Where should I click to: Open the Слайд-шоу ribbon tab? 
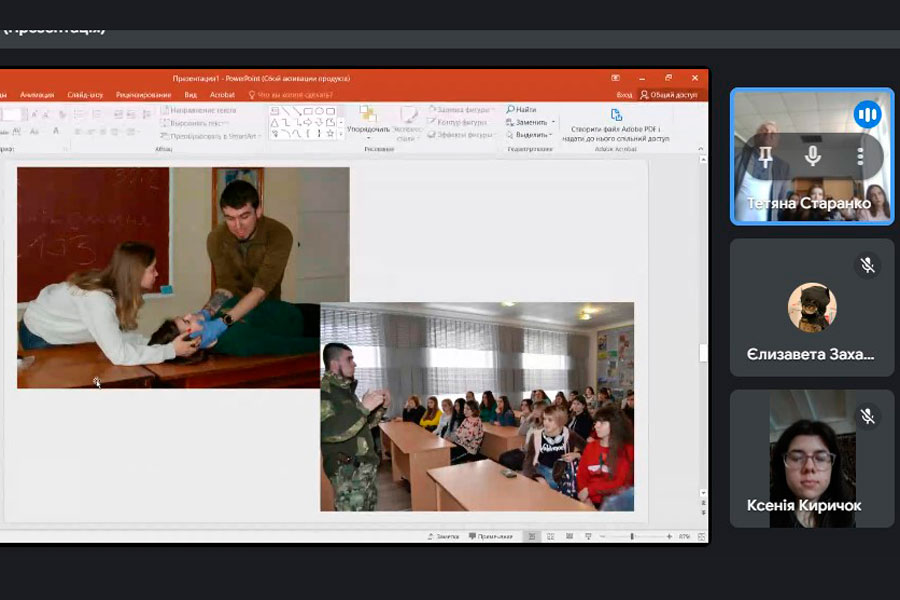click(85, 95)
